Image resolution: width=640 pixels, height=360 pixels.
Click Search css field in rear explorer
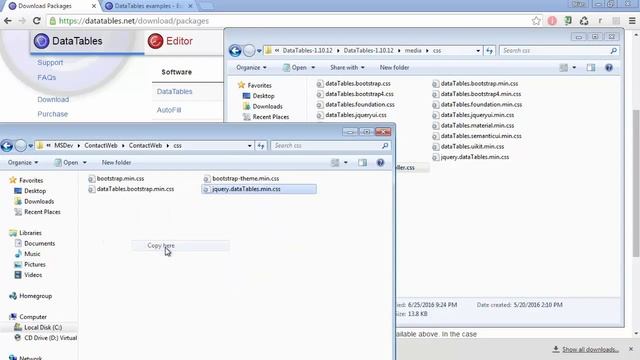(x=558, y=51)
